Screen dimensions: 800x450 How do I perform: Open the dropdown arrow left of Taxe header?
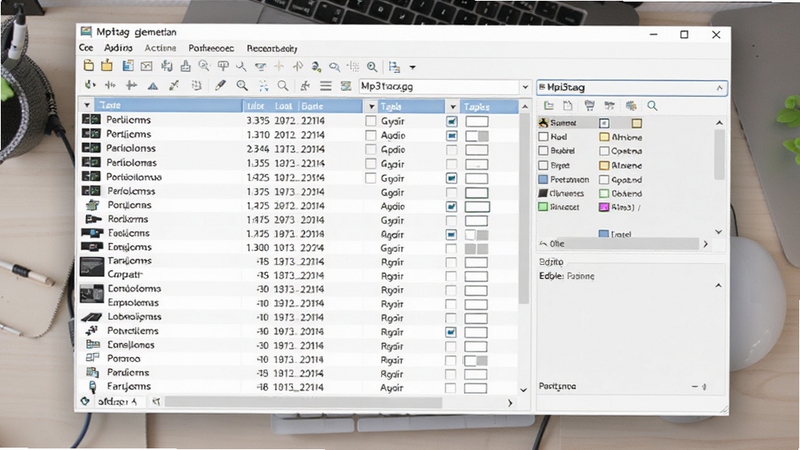pyautogui.click(x=87, y=105)
